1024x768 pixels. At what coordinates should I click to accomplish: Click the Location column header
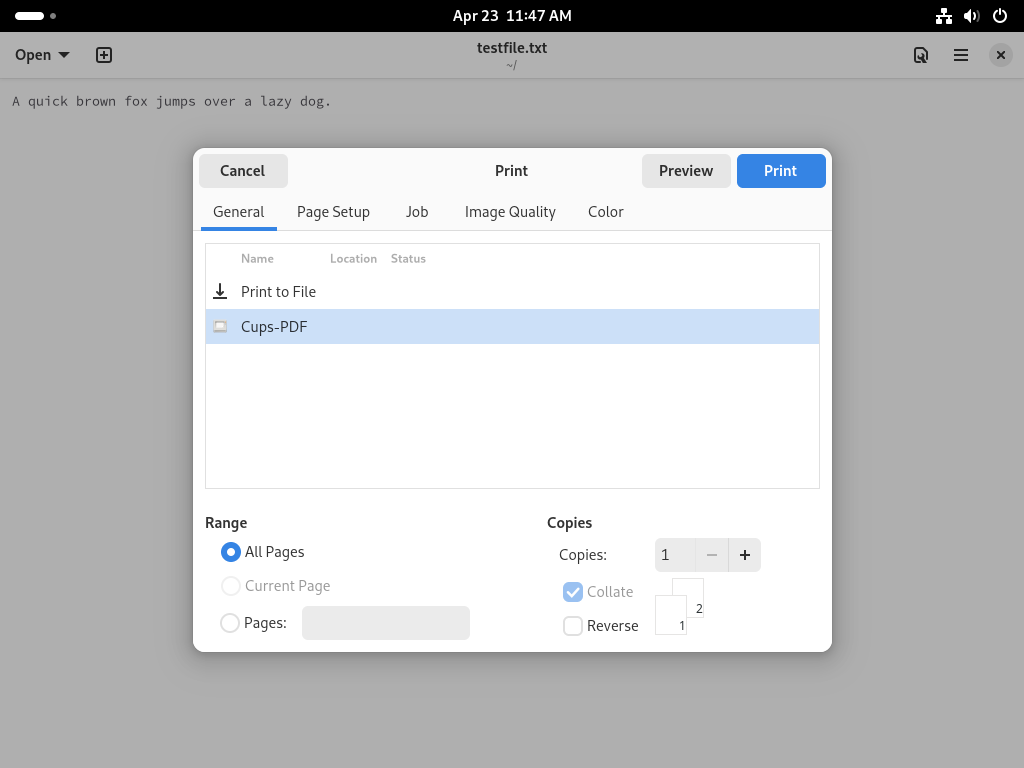pyautogui.click(x=353, y=259)
